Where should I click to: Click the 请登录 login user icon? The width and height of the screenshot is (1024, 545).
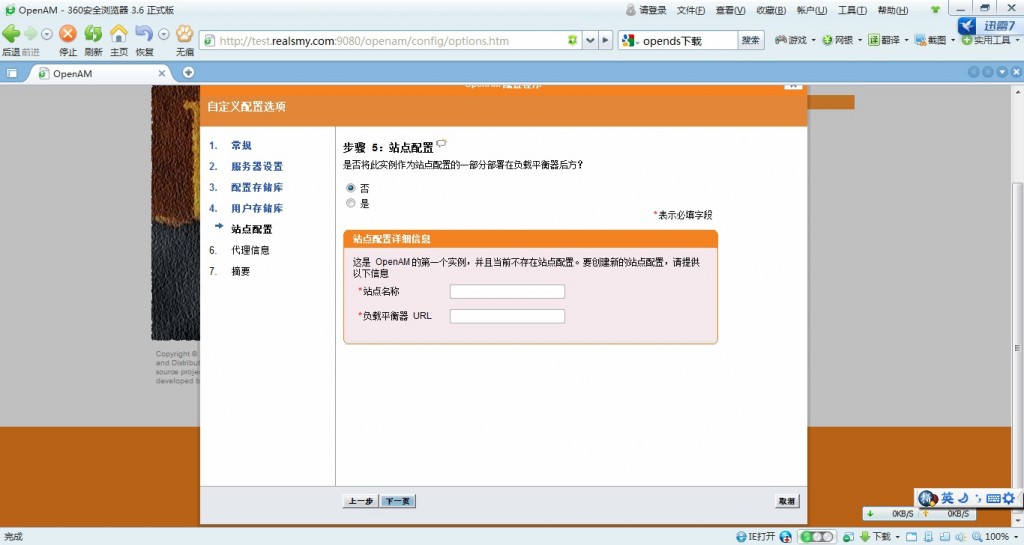(630, 10)
